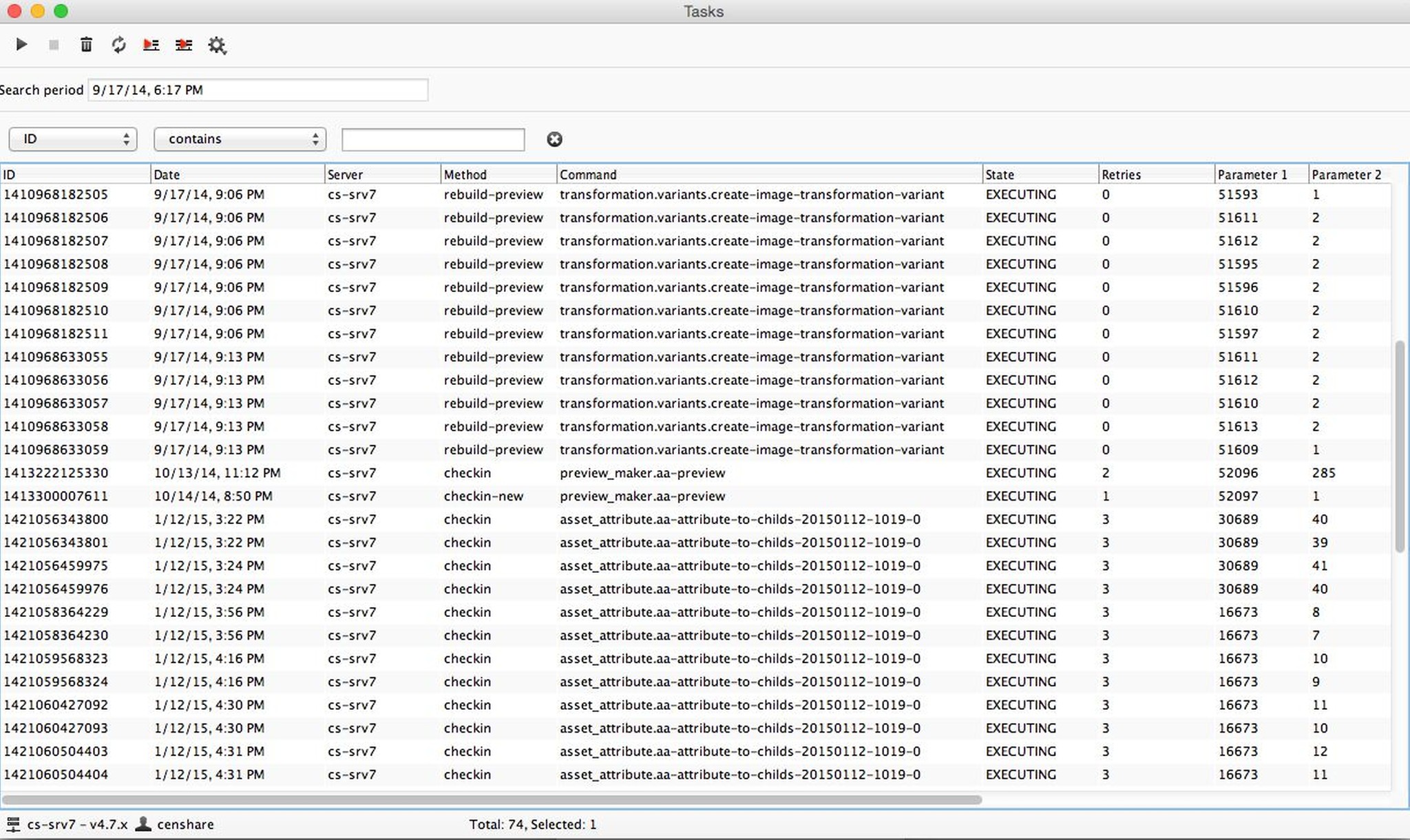The image size is (1410, 840).
Task: Click the empty filter text input
Action: (x=433, y=140)
